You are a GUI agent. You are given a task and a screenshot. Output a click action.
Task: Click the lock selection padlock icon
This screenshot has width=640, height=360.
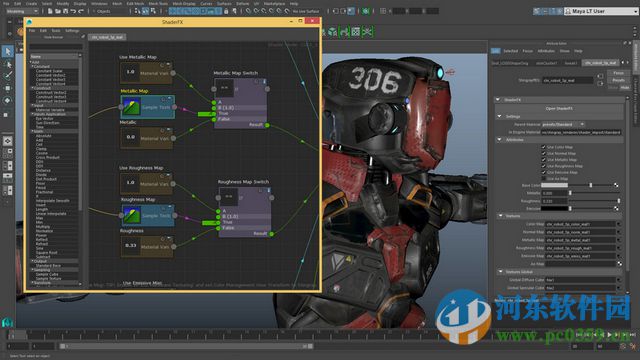tap(226, 11)
